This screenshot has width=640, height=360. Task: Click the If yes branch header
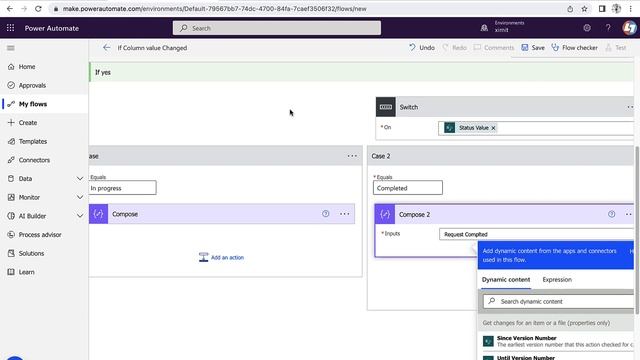tap(361, 72)
